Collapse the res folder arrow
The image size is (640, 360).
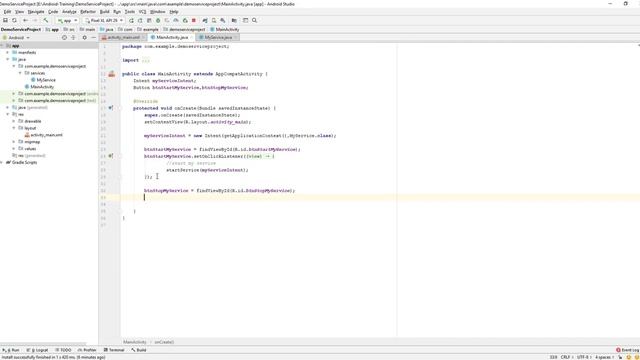8,114
